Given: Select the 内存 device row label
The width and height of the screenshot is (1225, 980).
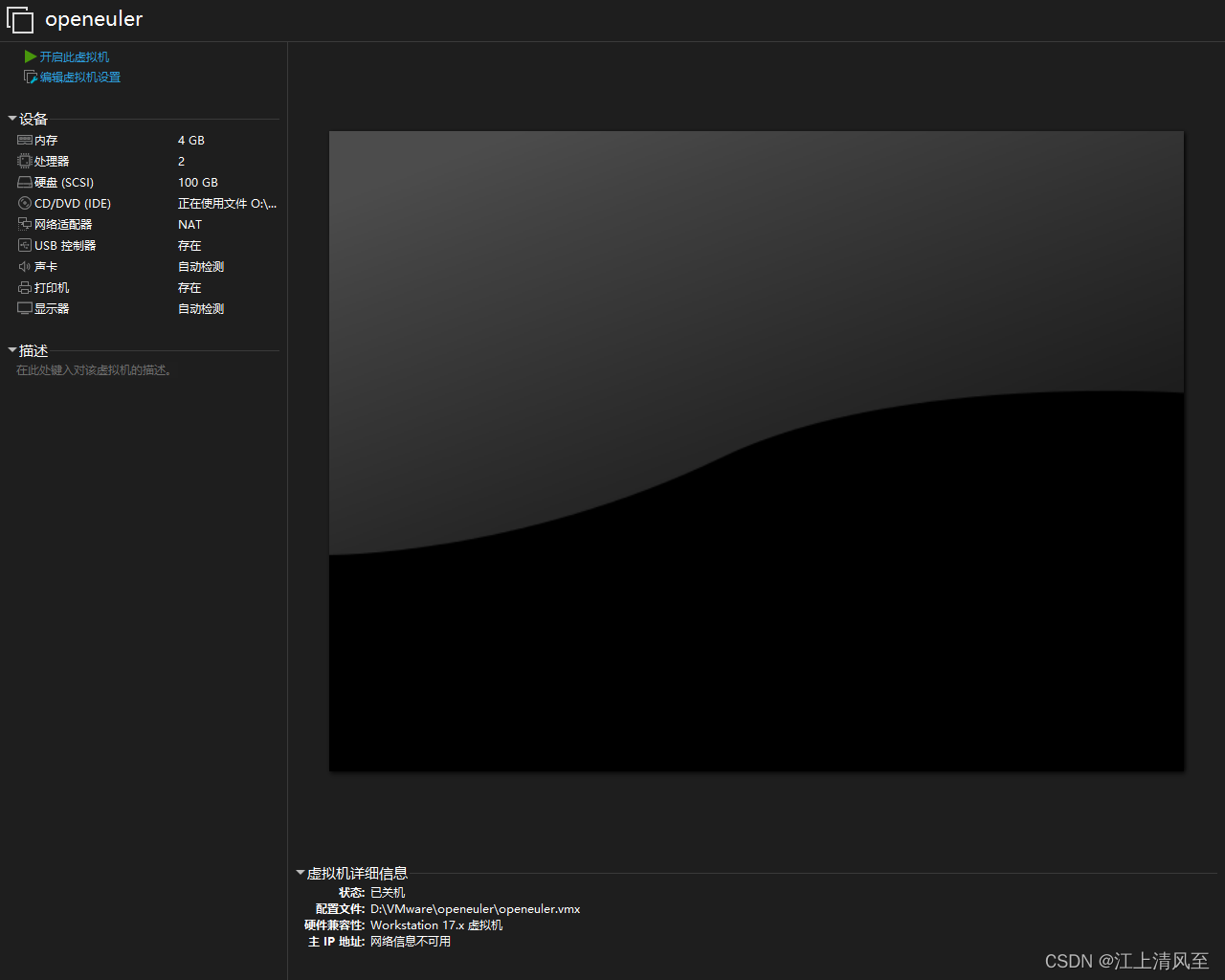Looking at the screenshot, I should (46, 141).
